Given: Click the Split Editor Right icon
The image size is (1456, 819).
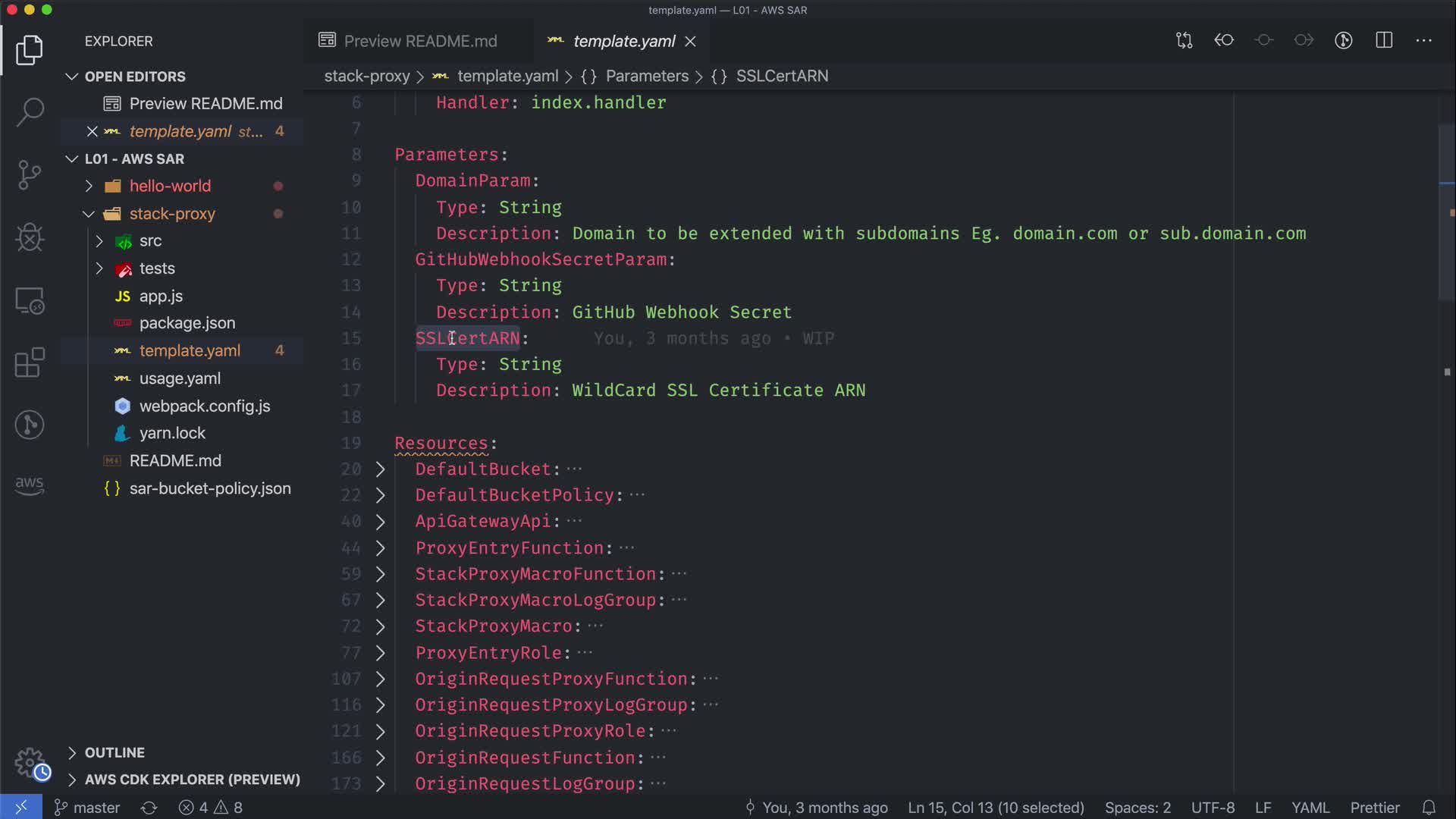Looking at the screenshot, I should click(x=1384, y=40).
